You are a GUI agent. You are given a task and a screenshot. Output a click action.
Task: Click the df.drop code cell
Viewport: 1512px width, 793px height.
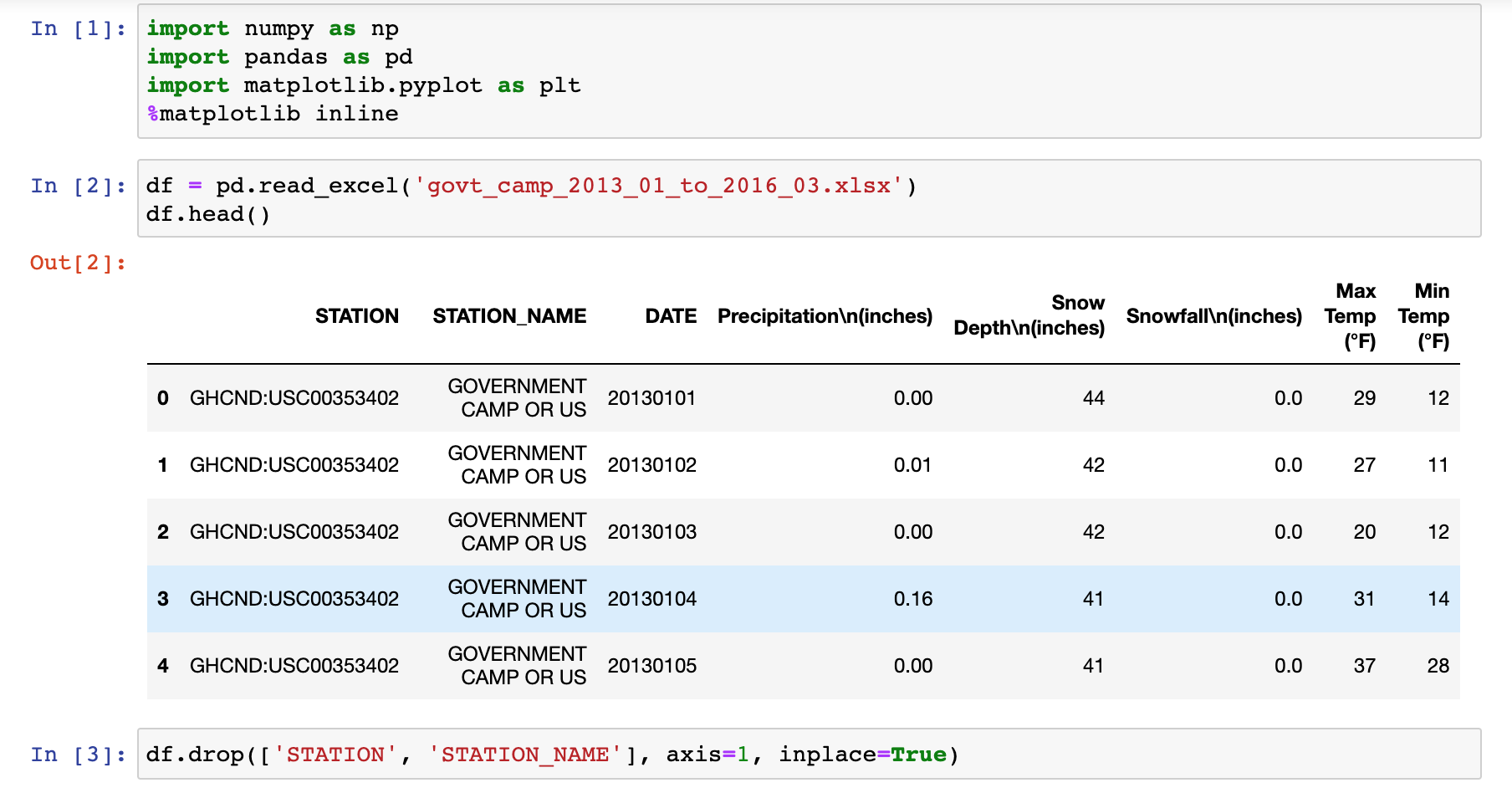[809, 754]
